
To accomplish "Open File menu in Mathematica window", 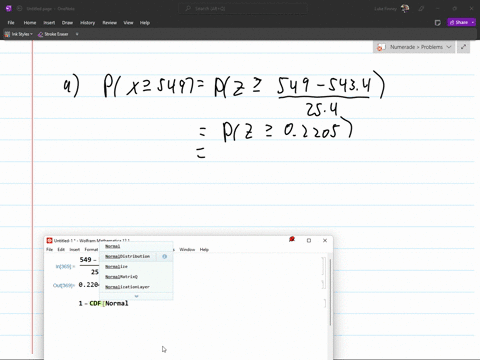I will (x=49, y=249).
